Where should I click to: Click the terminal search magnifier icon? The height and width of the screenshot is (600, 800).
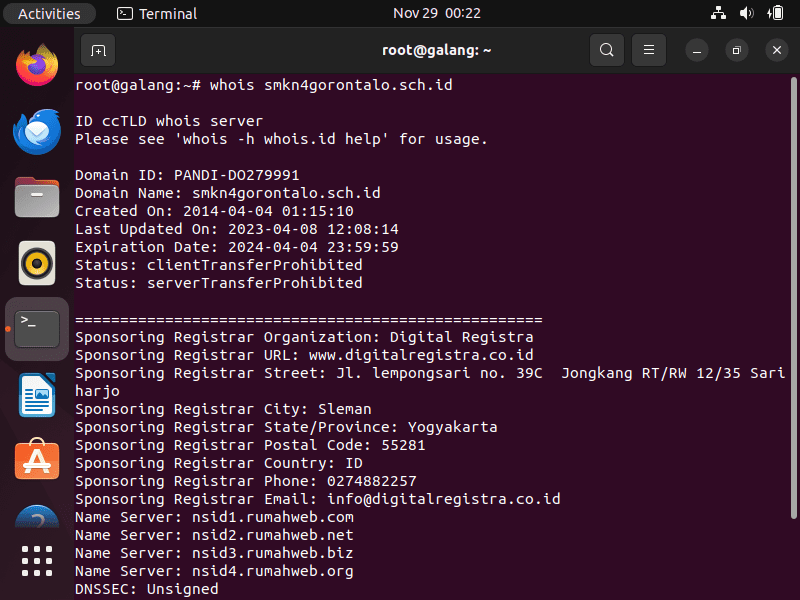click(607, 50)
